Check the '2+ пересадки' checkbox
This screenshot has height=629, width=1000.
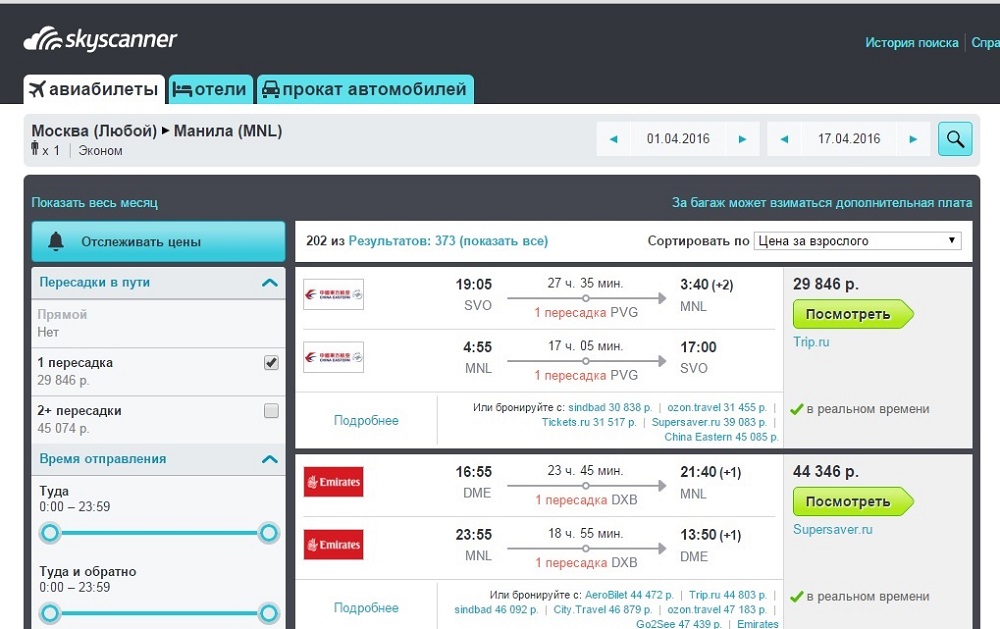coord(271,411)
